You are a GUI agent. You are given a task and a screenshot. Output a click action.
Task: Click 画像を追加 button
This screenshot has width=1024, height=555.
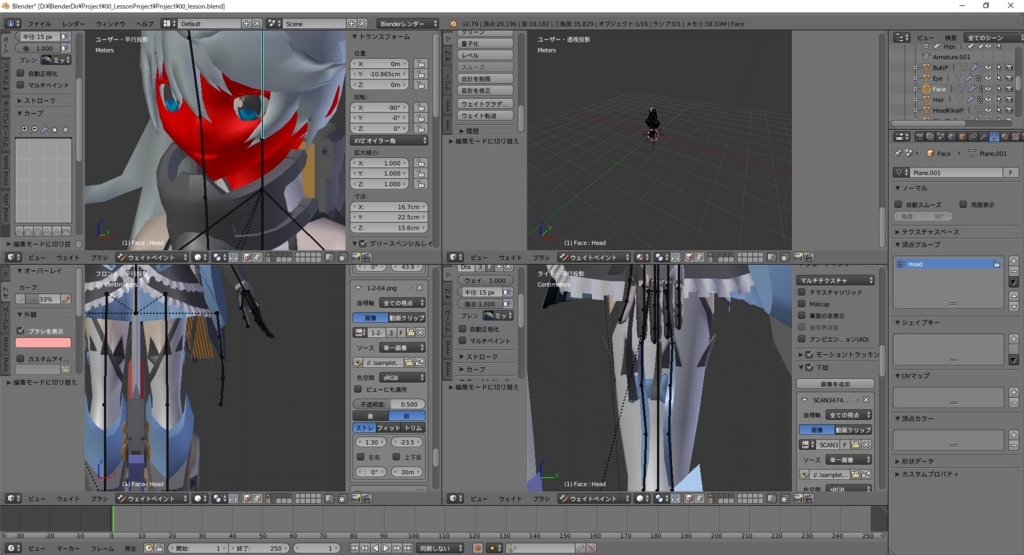click(835, 384)
